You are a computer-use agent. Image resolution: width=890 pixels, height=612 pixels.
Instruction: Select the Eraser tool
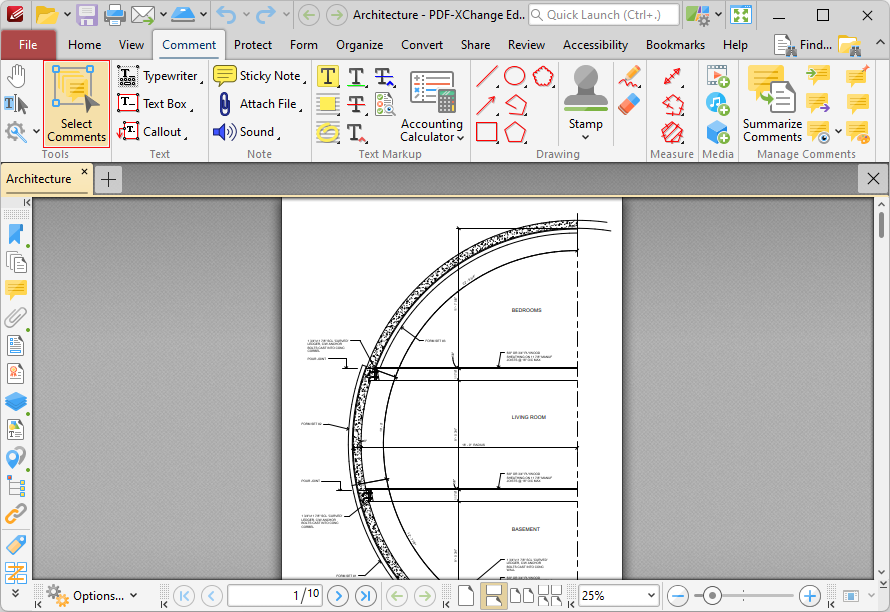(629, 104)
